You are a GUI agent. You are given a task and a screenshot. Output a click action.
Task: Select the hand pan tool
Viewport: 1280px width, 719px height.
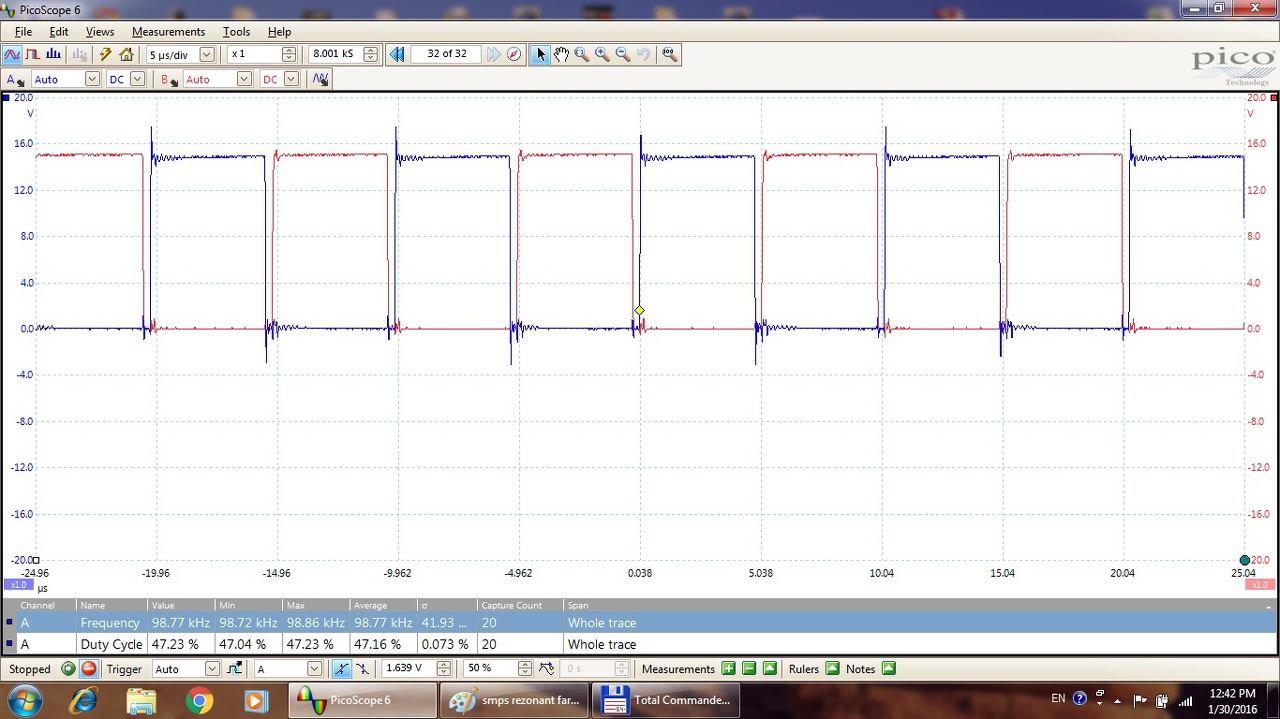tap(561, 54)
